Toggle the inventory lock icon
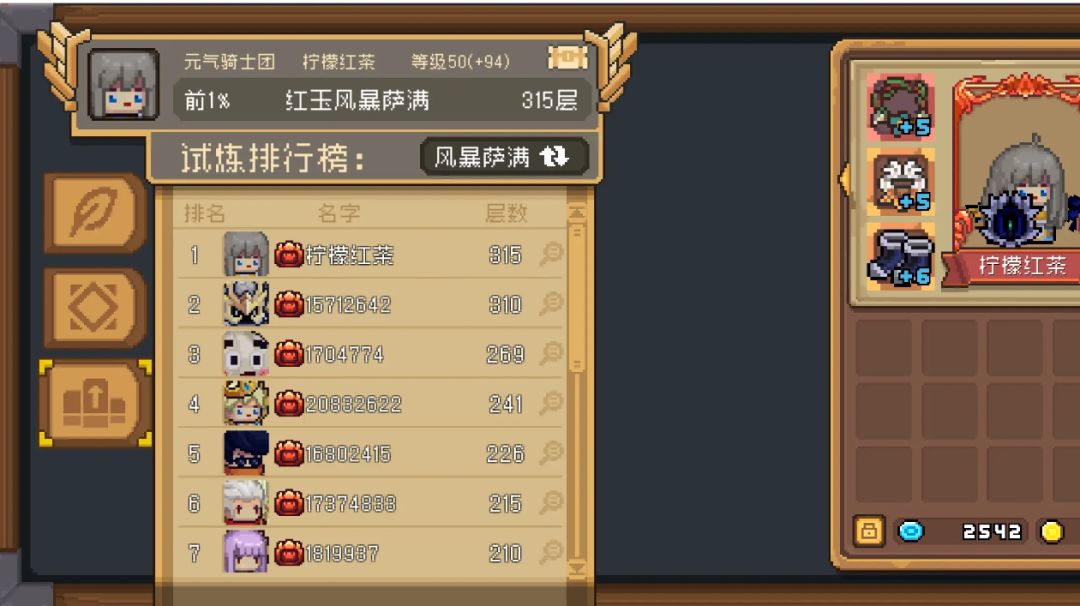This screenshot has width=1080, height=606. click(869, 532)
